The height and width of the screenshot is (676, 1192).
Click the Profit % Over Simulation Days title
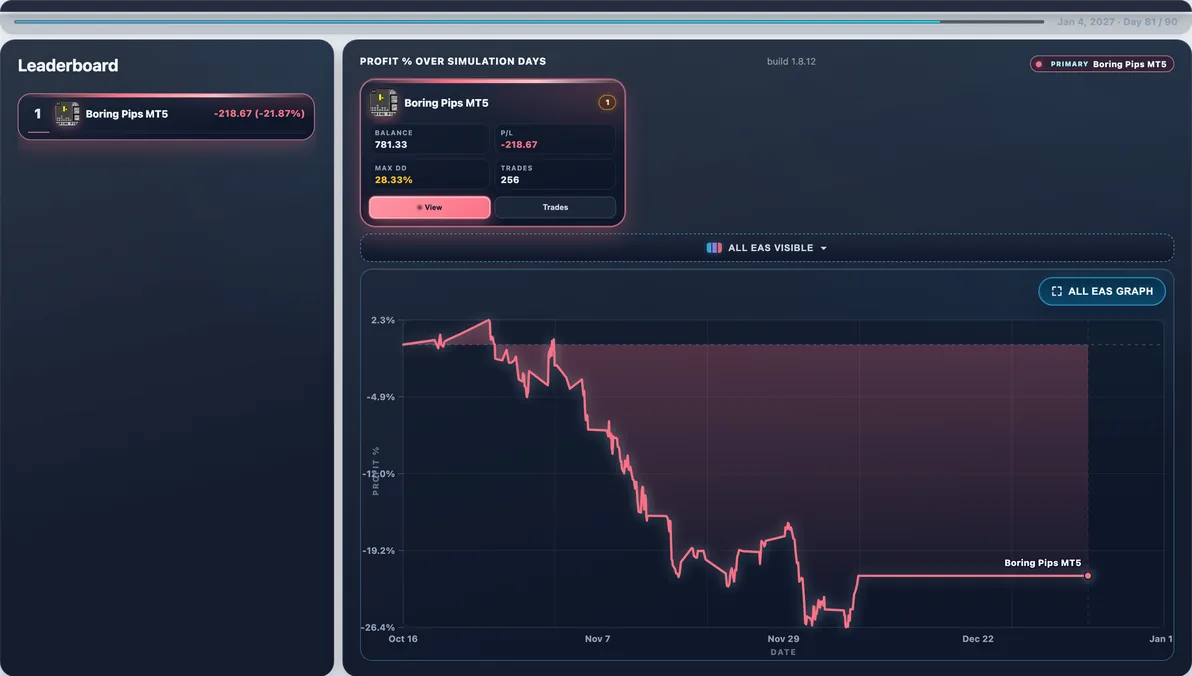pyautogui.click(x=452, y=62)
